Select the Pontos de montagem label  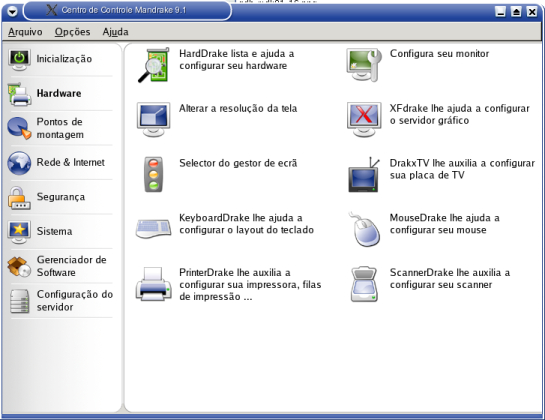click(x=60, y=128)
